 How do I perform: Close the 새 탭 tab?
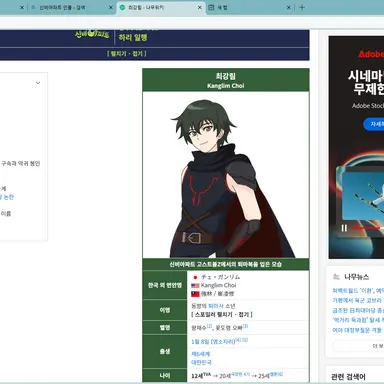pos(289,7)
